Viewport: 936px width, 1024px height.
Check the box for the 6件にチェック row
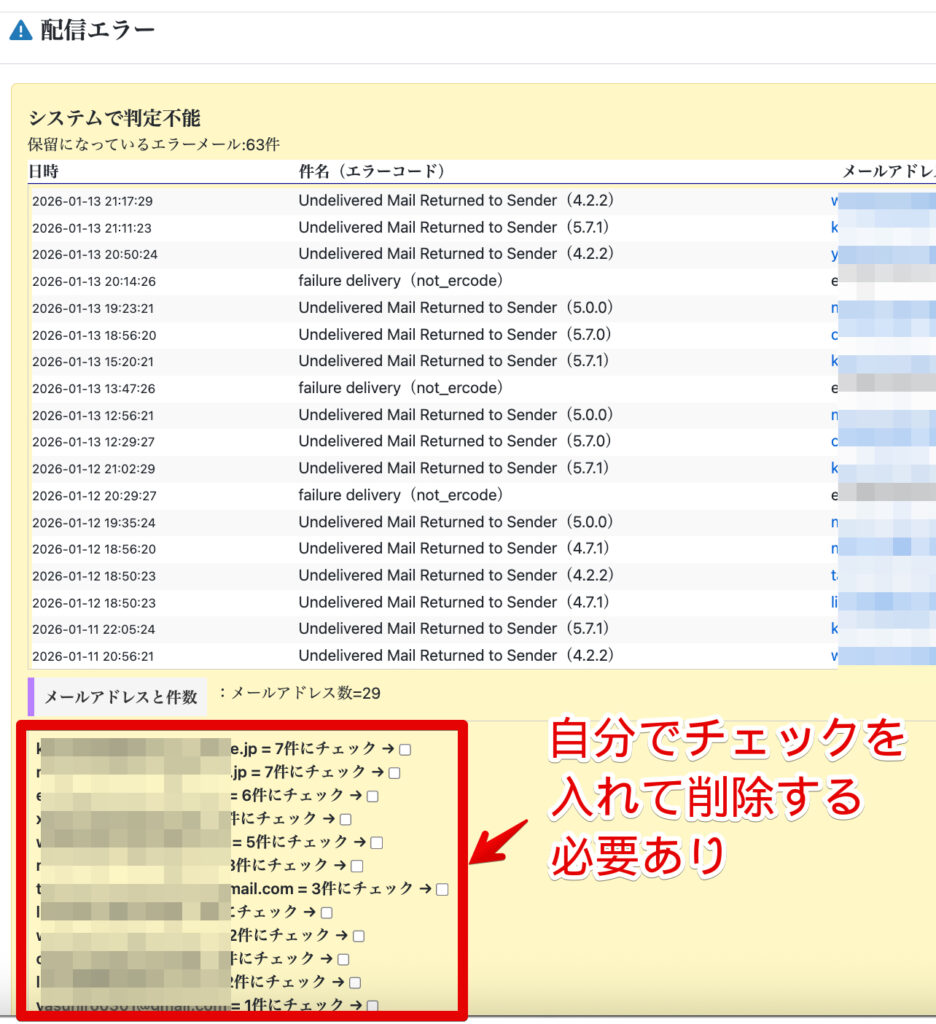click(372, 797)
